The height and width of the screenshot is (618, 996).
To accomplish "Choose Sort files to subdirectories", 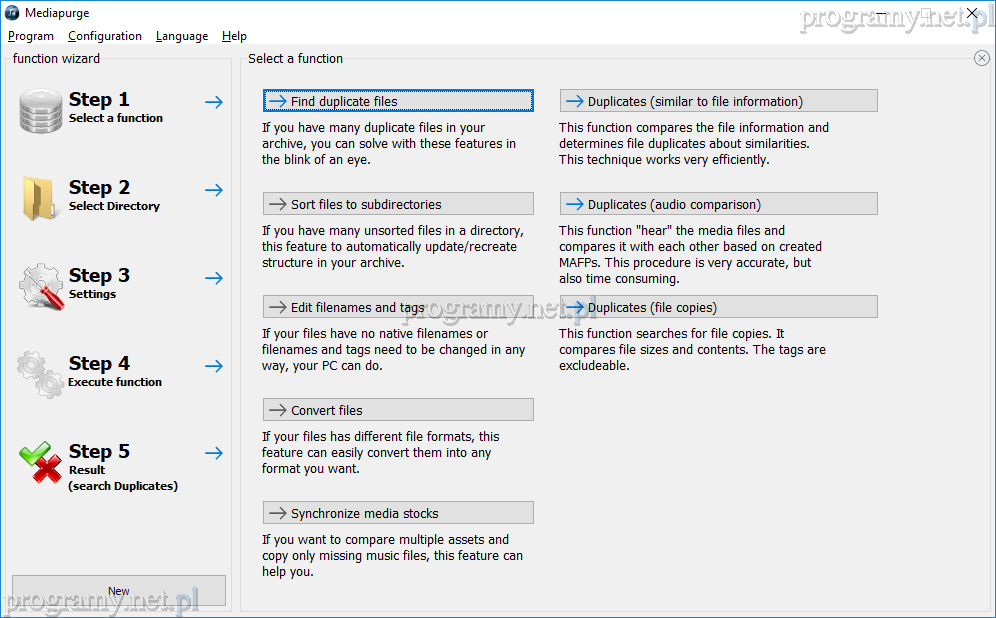I will tap(398, 204).
